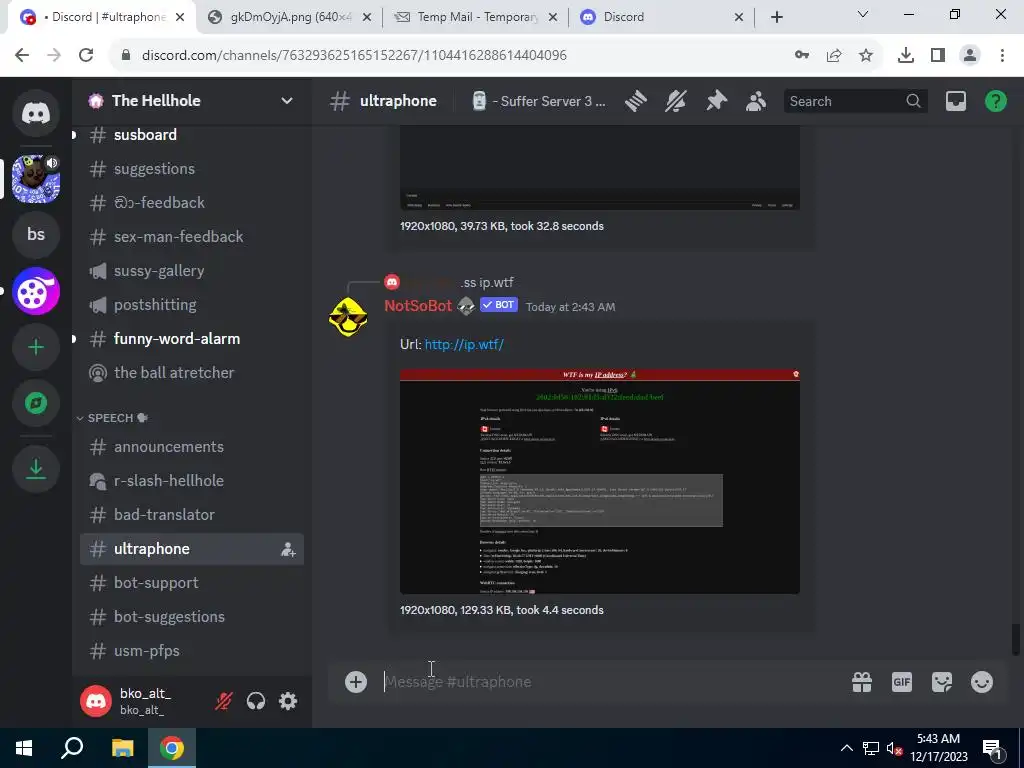Open the GIF picker

(x=902, y=682)
